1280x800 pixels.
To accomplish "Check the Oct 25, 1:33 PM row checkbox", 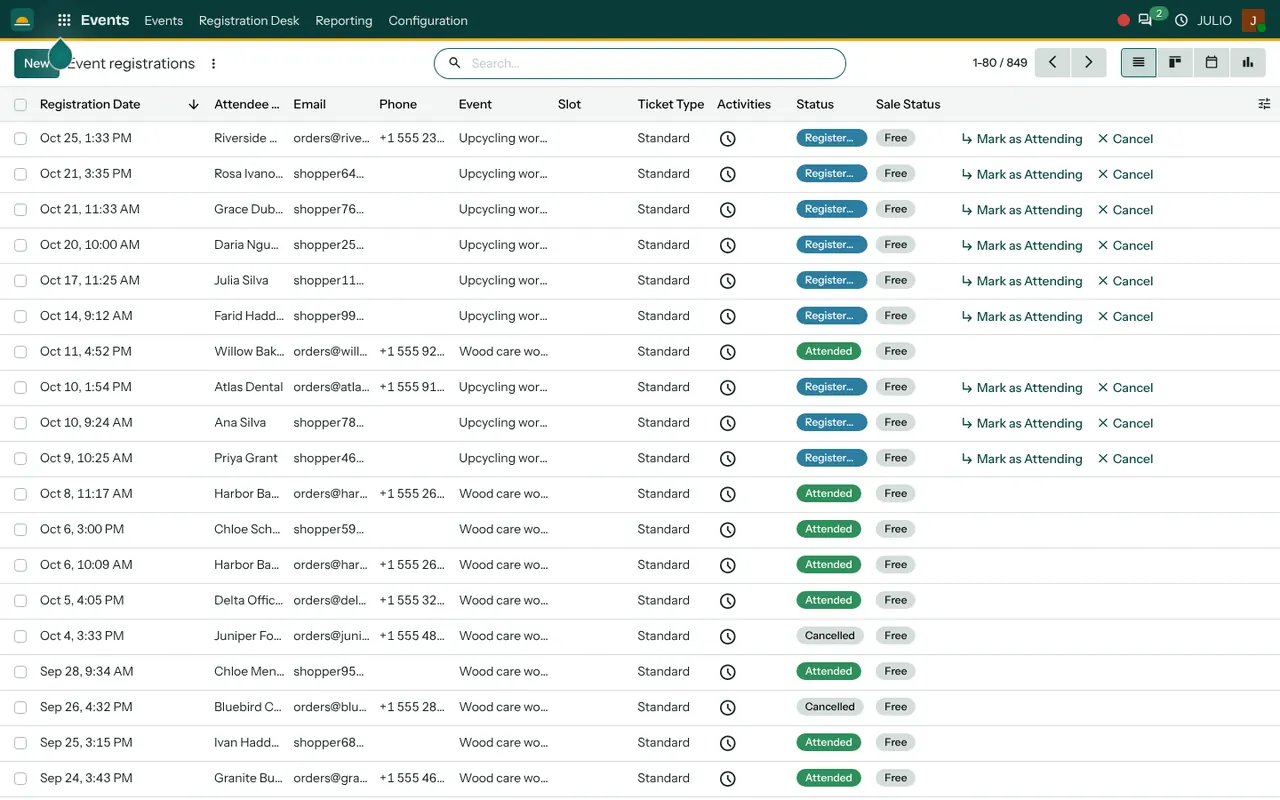I will pos(20,139).
